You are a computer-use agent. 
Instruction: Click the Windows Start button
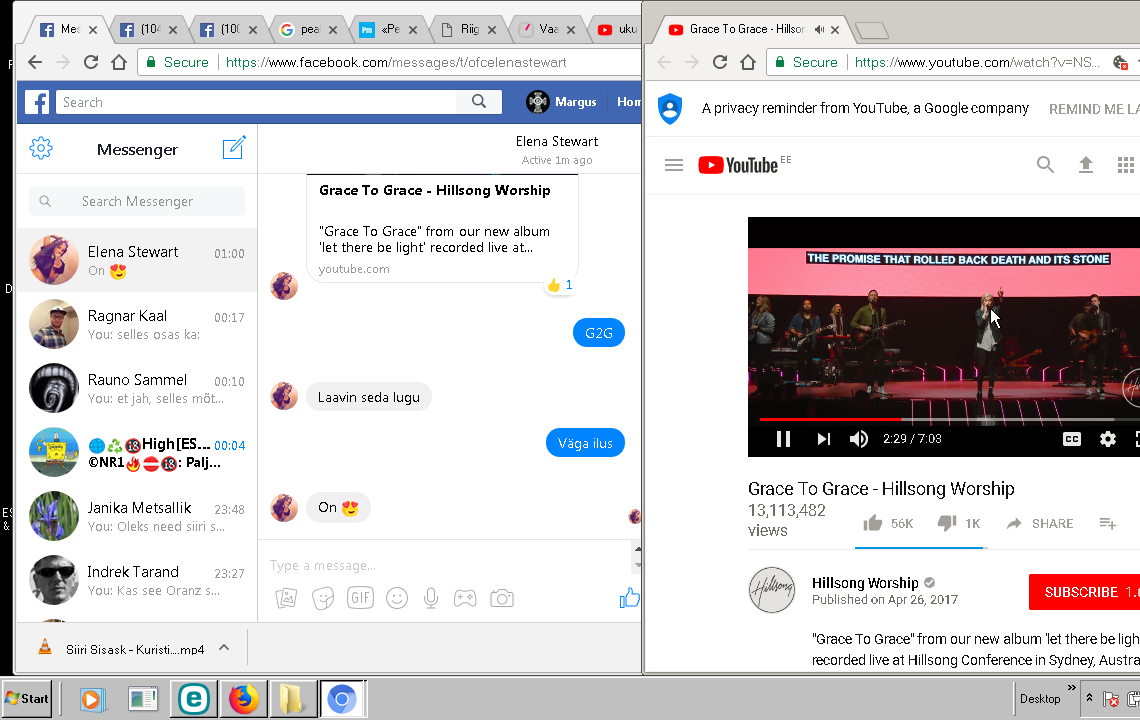(x=27, y=698)
